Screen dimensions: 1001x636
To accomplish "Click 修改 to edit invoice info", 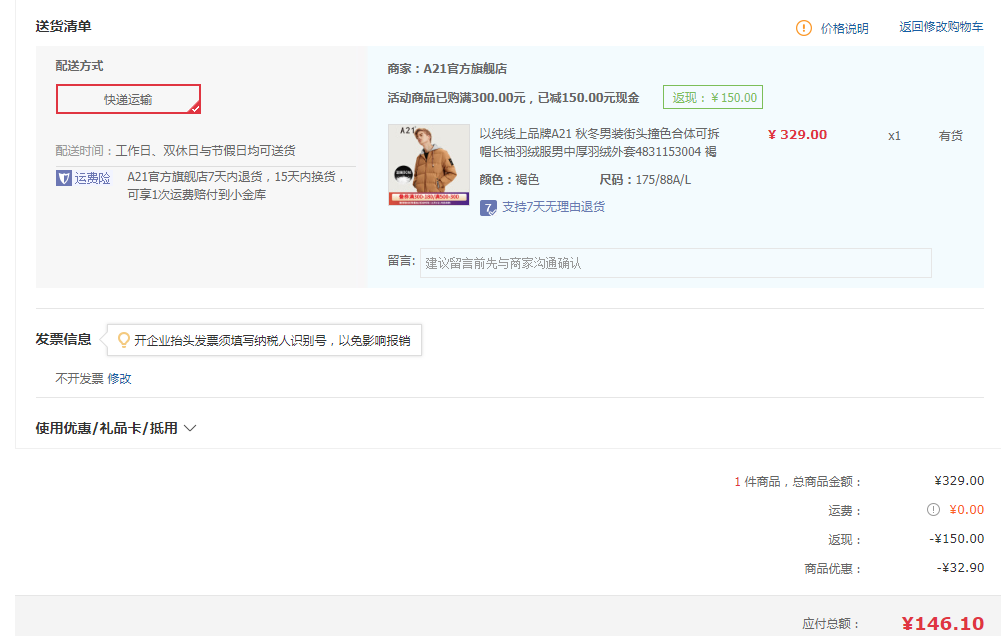I will [119, 379].
